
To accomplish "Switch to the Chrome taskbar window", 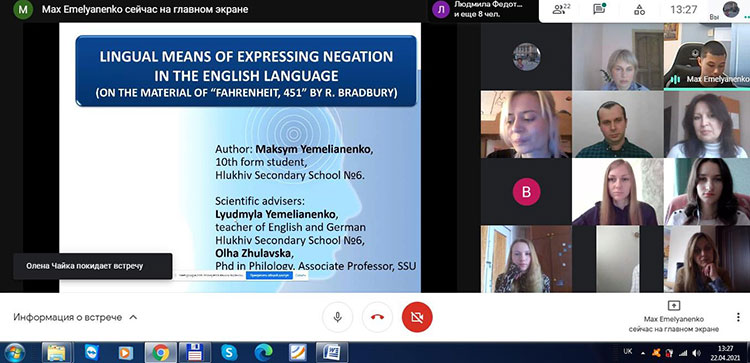I will (161, 352).
